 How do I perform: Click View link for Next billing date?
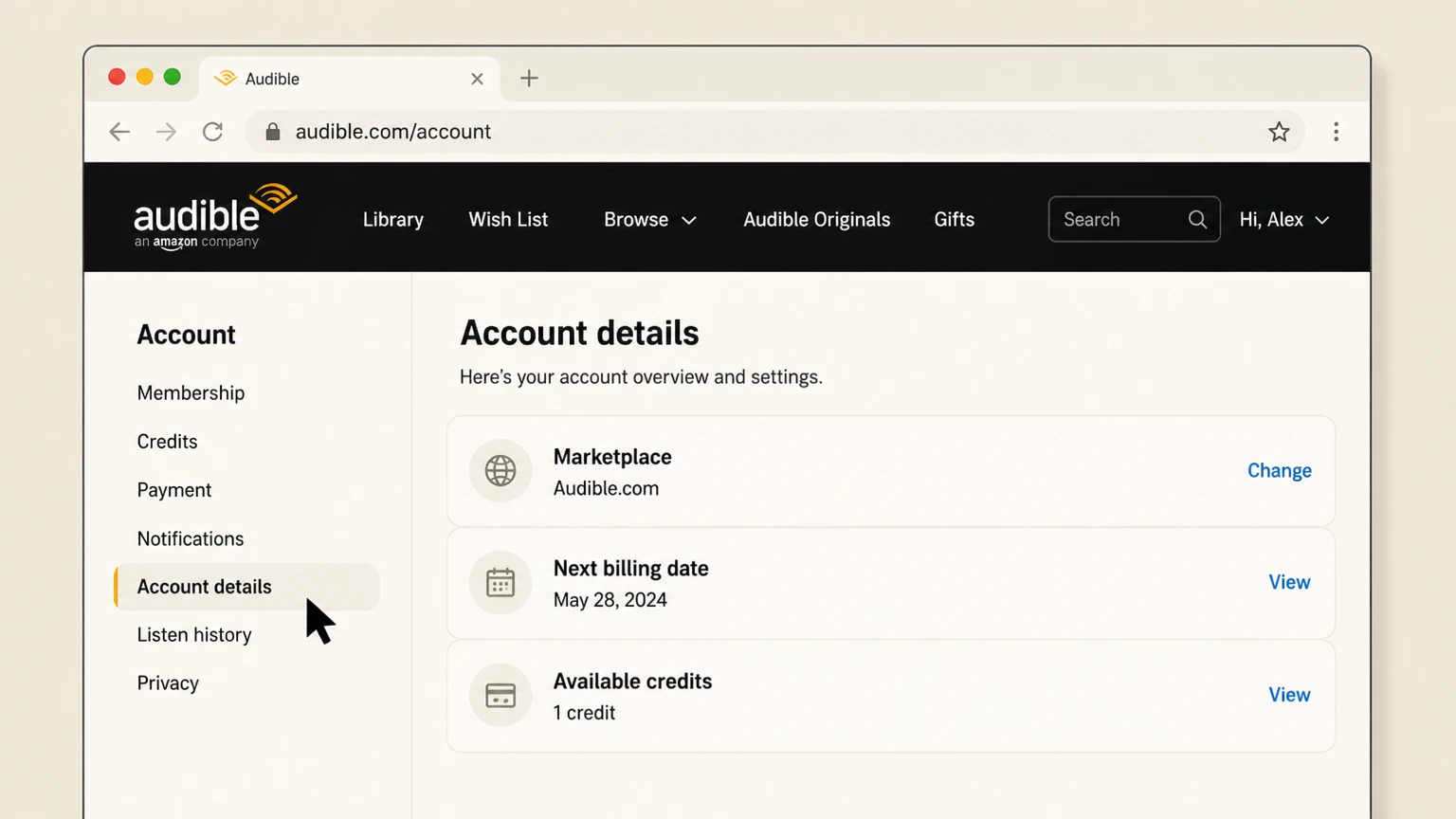[1289, 582]
